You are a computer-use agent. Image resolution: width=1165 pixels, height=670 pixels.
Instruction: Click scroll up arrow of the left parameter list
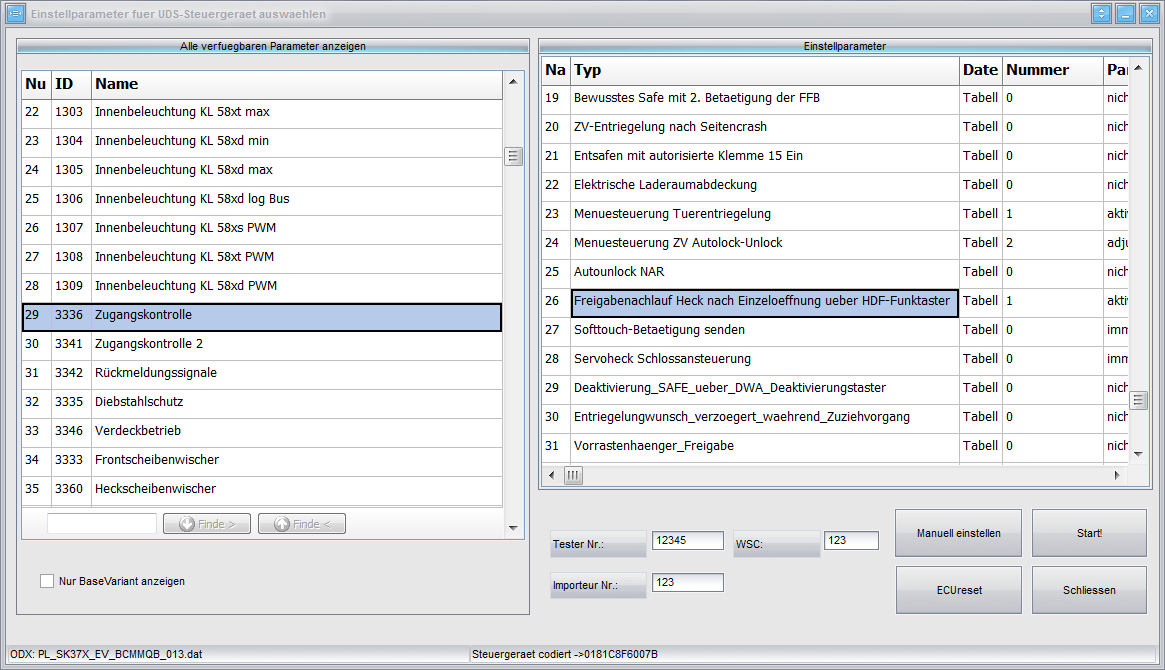tap(513, 82)
